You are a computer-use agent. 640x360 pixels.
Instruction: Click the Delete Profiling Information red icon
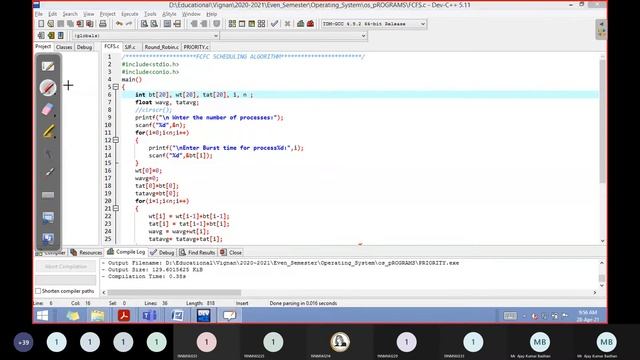311,24
